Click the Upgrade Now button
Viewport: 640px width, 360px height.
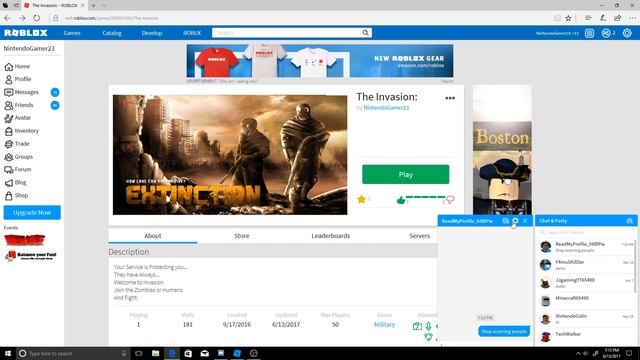pos(32,213)
